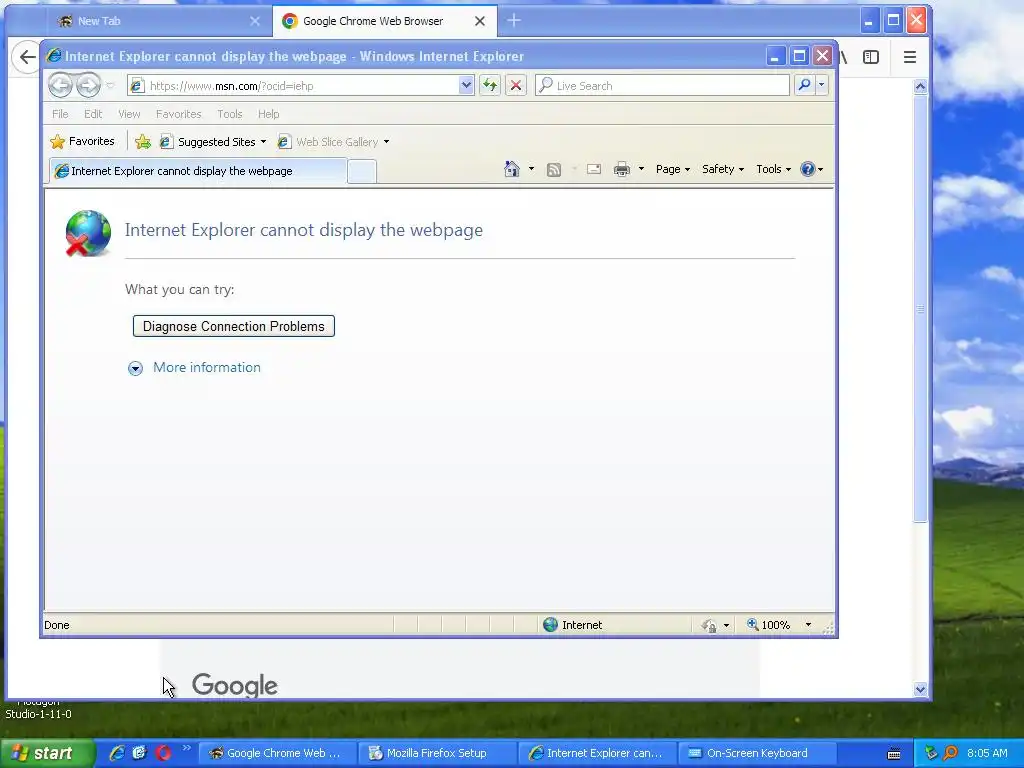The width and height of the screenshot is (1024, 768).
Task: Click the Firefox vertical scrollbar thumb
Action: (920, 308)
